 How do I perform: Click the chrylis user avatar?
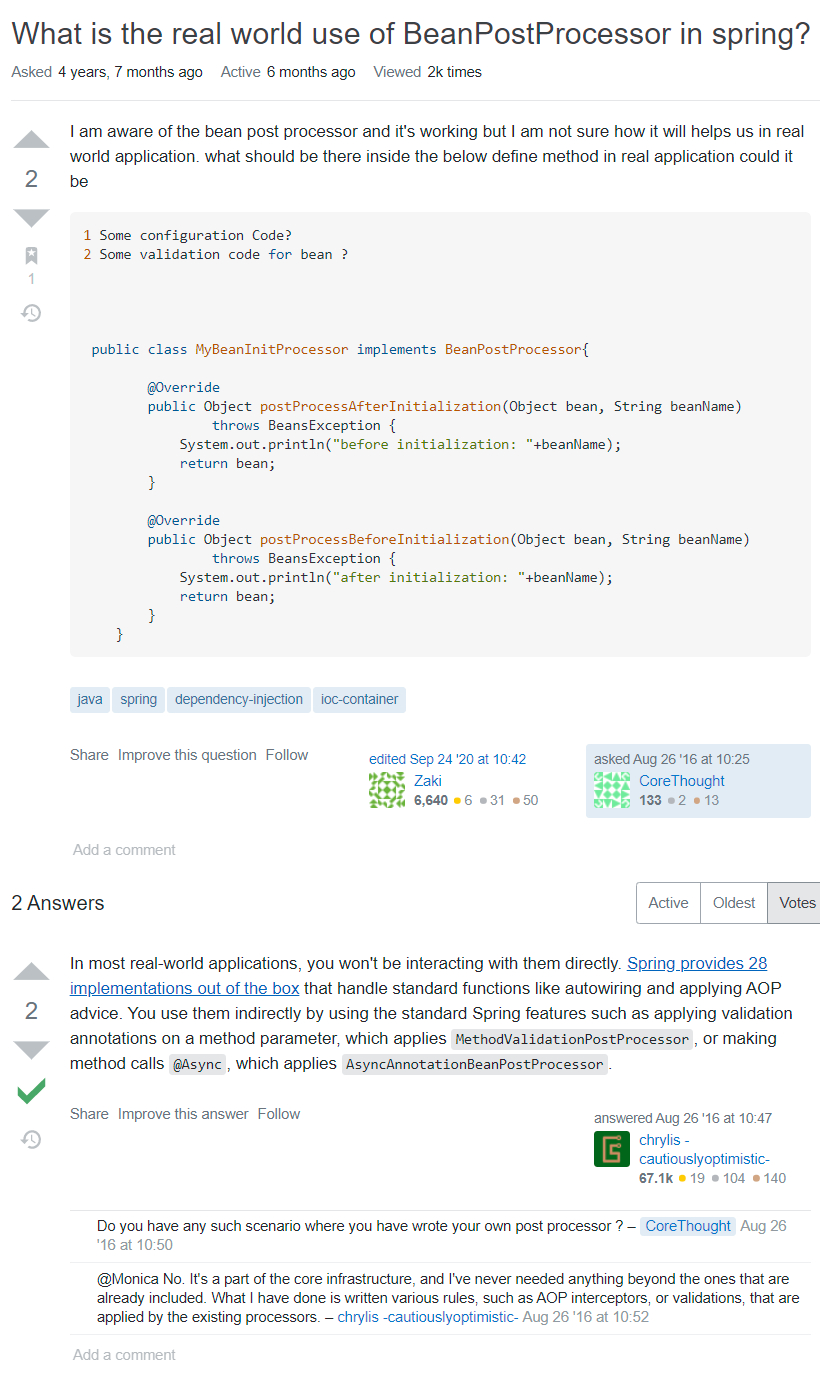612,1149
